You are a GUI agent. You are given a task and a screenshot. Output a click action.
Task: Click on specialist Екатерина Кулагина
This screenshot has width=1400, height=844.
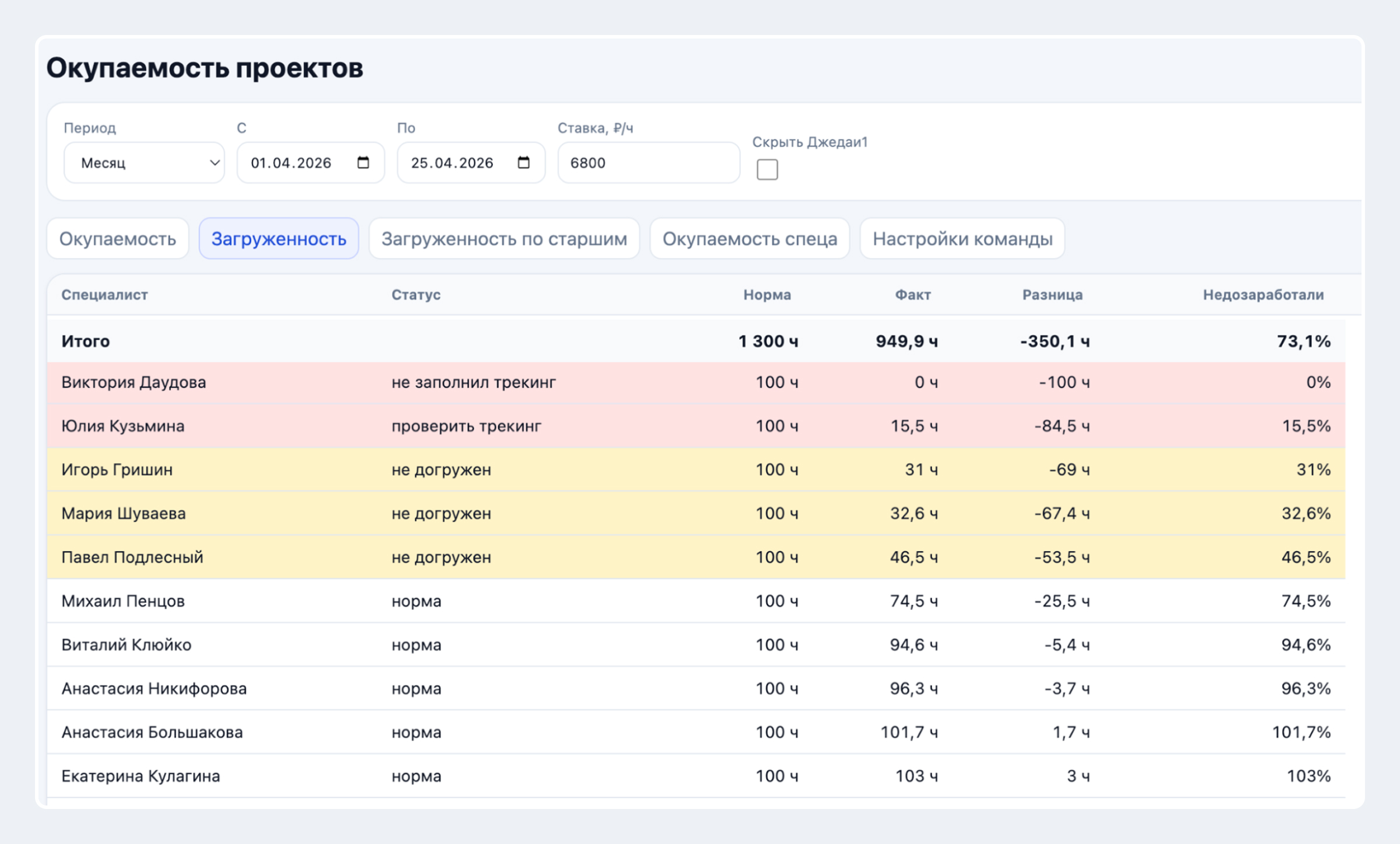(141, 776)
